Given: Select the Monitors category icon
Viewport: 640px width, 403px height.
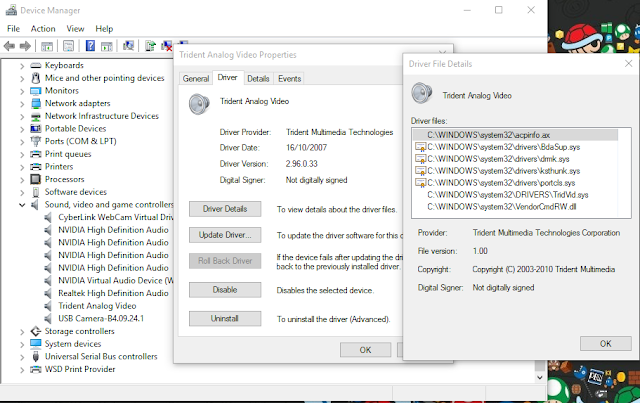Looking at the screenshot, I should (36, 91).
